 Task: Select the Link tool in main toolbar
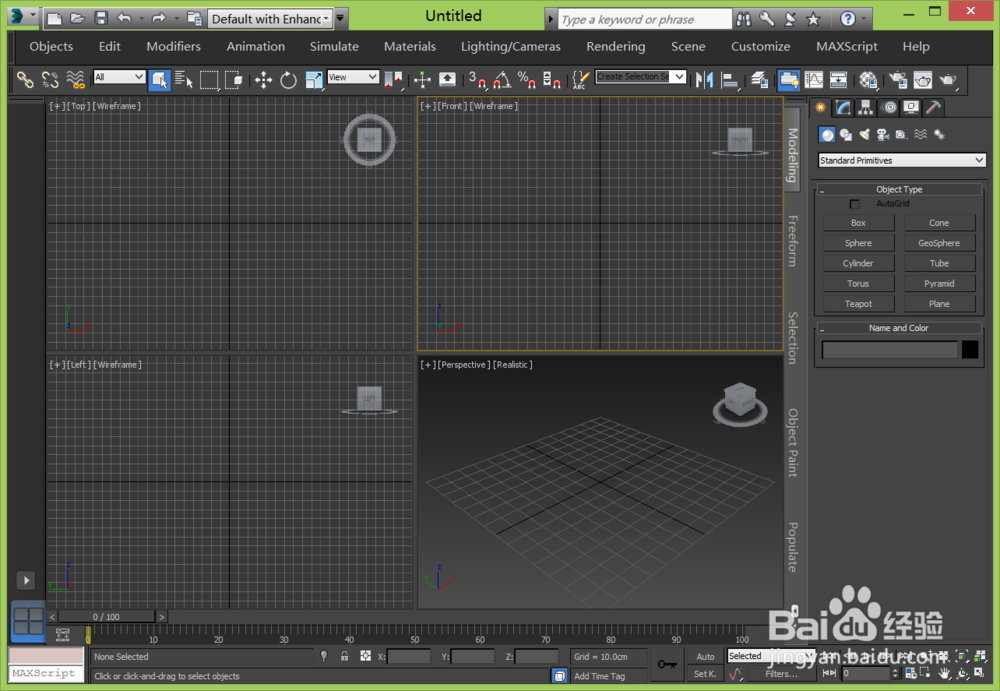(25, 80)
